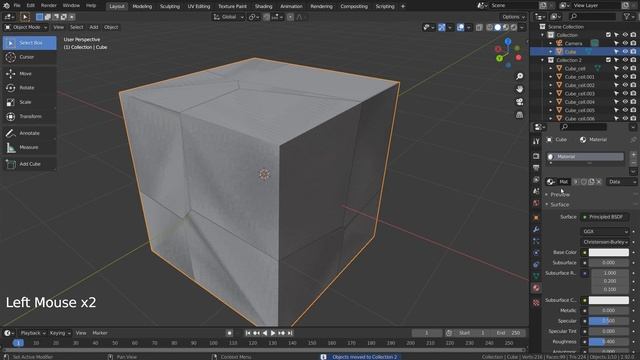Open the Options dropdown
This screenshot has width=640, height=360.
pos(513,17)
